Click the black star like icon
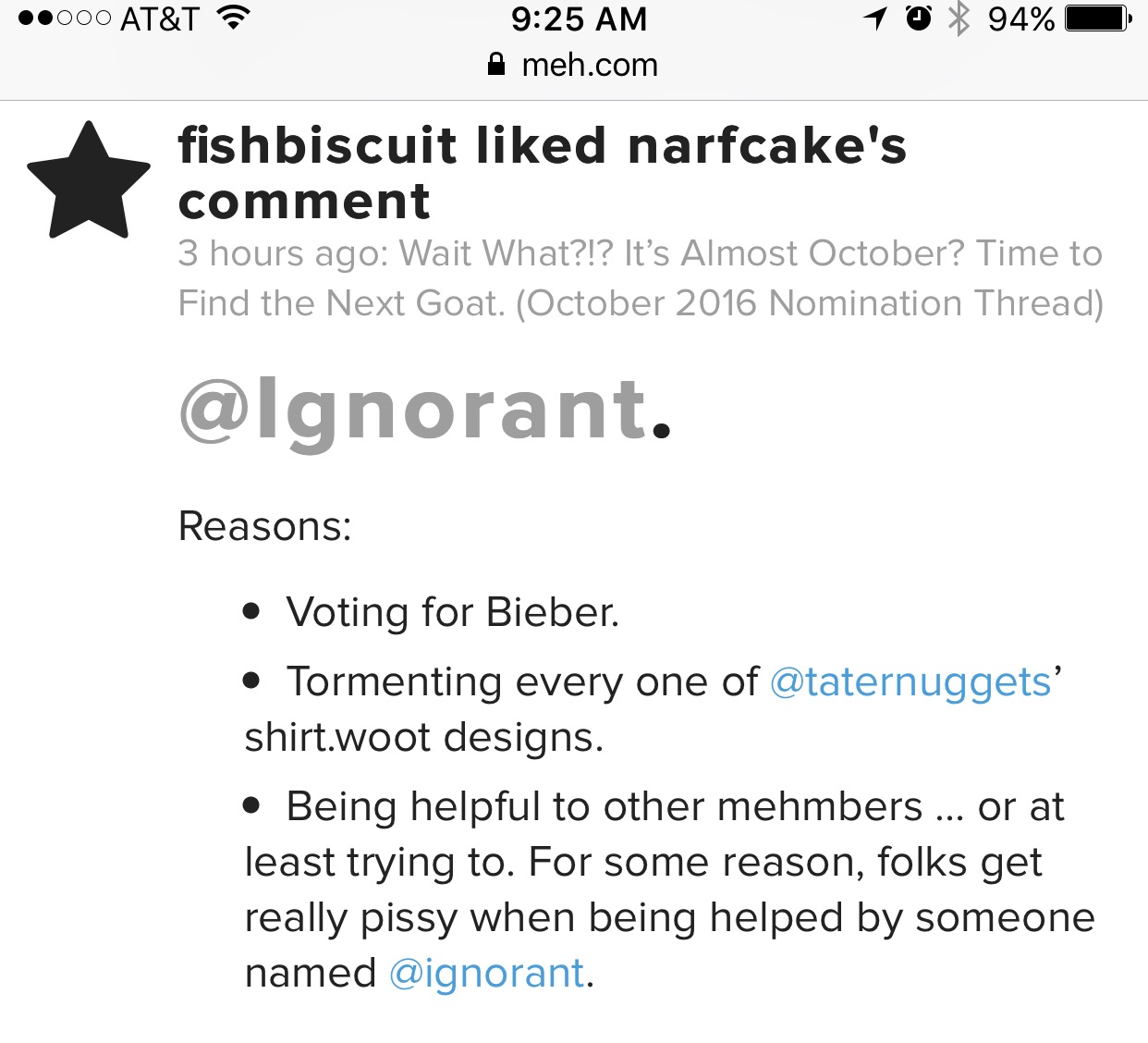The image size is (1148, 1043). point(89,181)
